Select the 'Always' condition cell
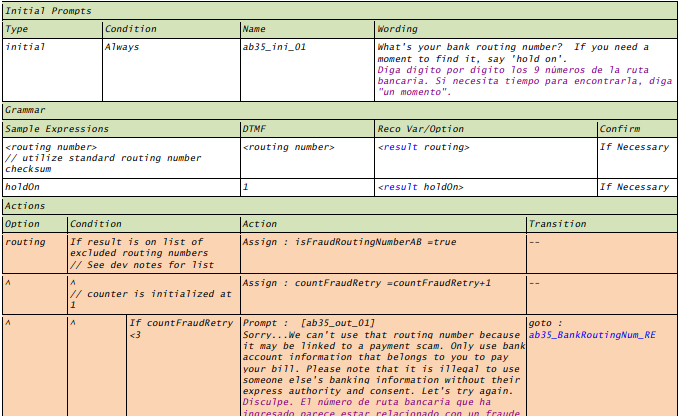This screenshot has width=679, height=416. click(171, 70)
